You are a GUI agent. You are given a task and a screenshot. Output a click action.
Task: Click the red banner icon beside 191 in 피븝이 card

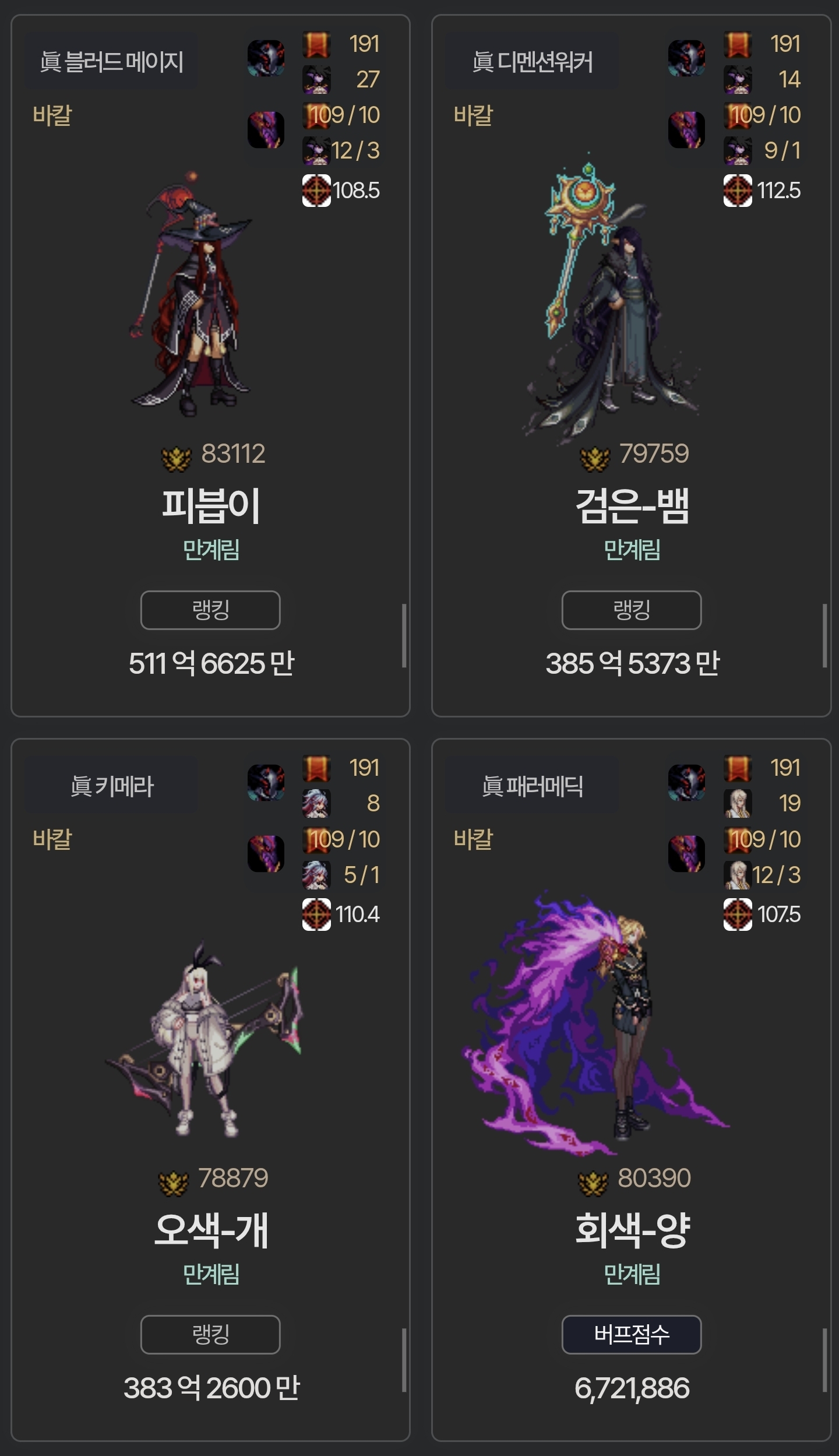pos(316,44)
